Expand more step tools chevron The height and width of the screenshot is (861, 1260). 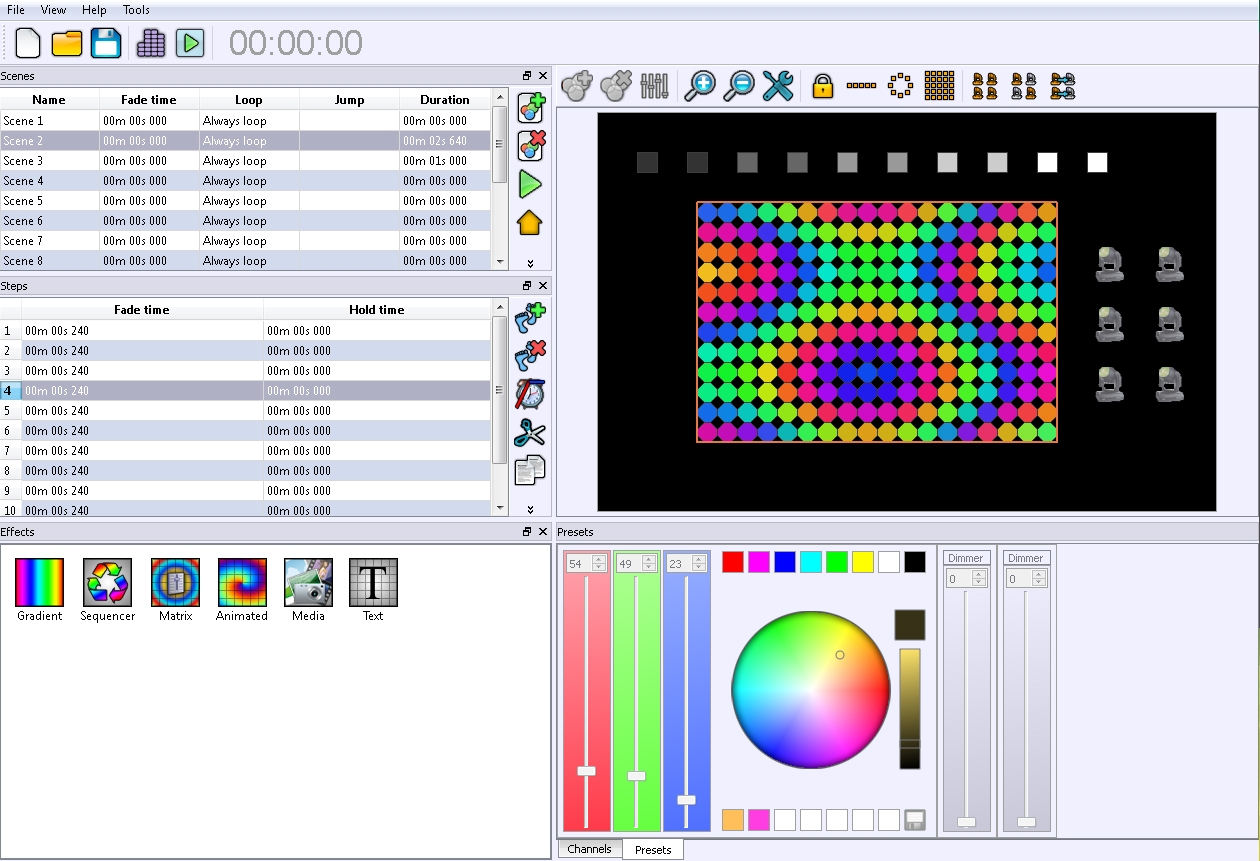(530, 509)
